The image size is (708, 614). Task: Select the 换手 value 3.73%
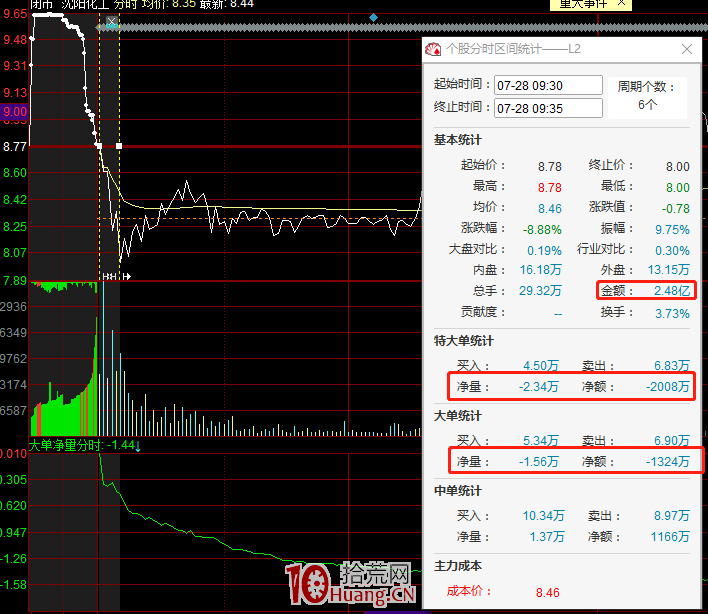[x=672, y=313]
